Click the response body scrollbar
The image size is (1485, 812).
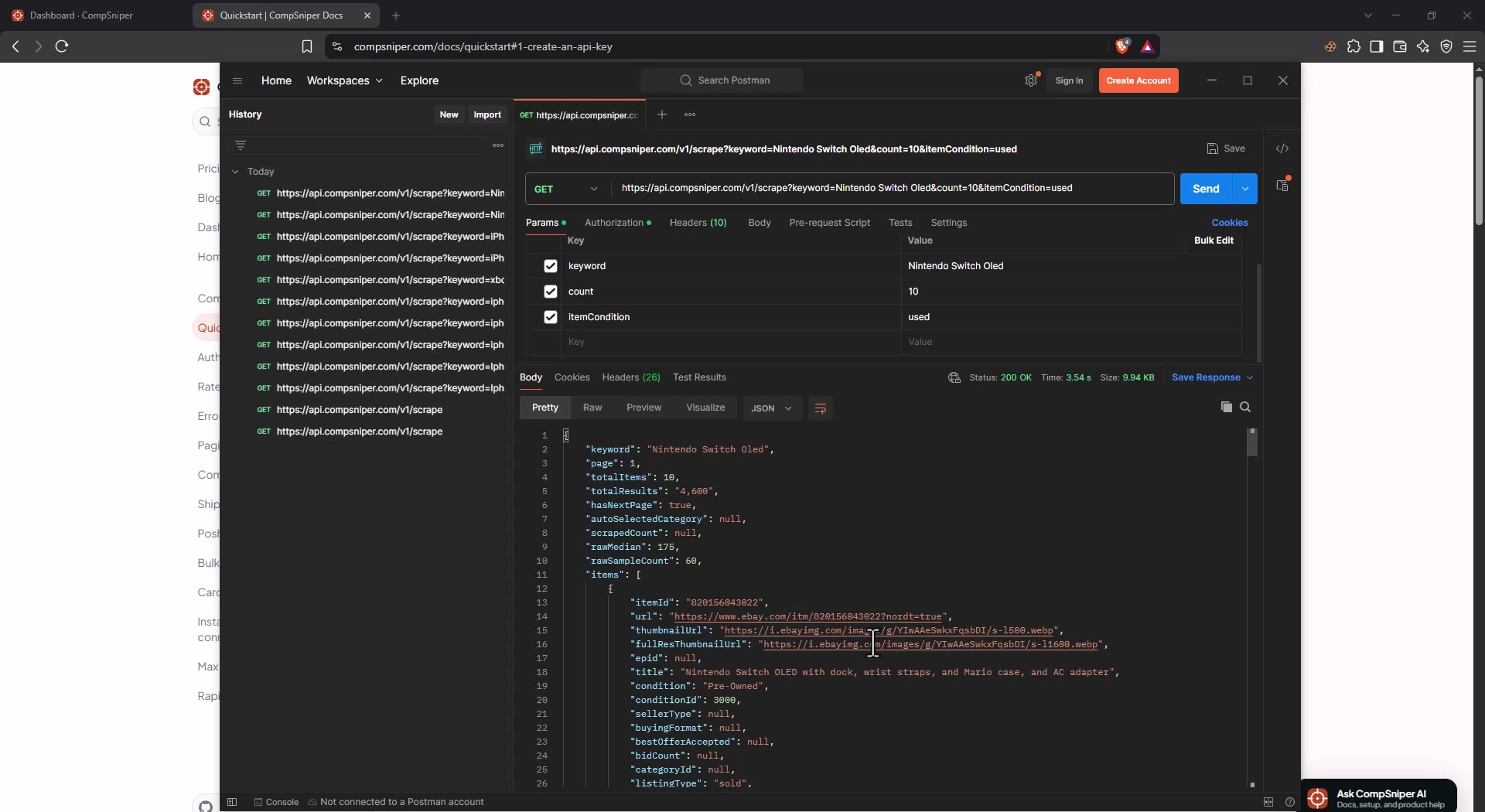pos(1252,443)
